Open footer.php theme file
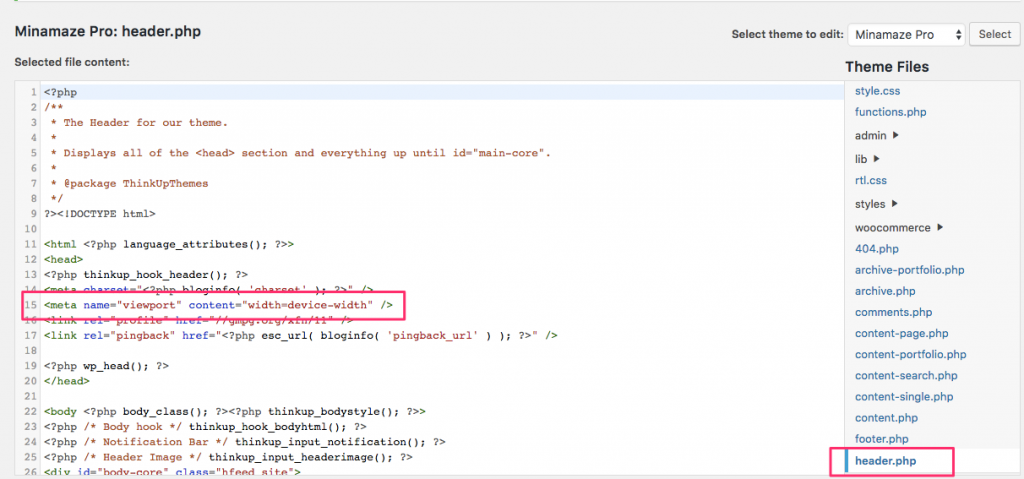Image resolution: width=1024 pixels, height=479 pixels. pos(881,438)
